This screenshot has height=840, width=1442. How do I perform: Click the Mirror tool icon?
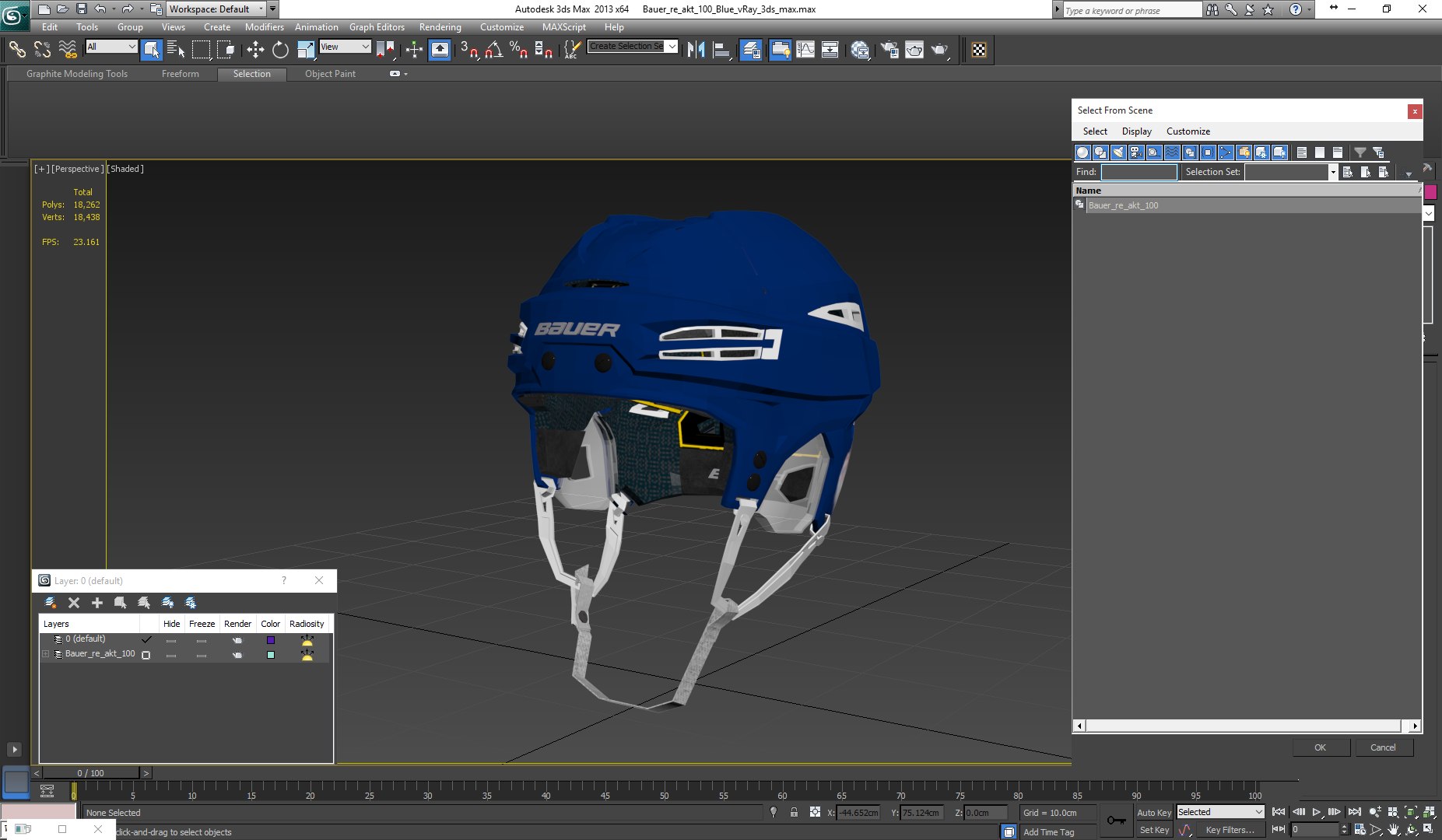click(696, 50)
